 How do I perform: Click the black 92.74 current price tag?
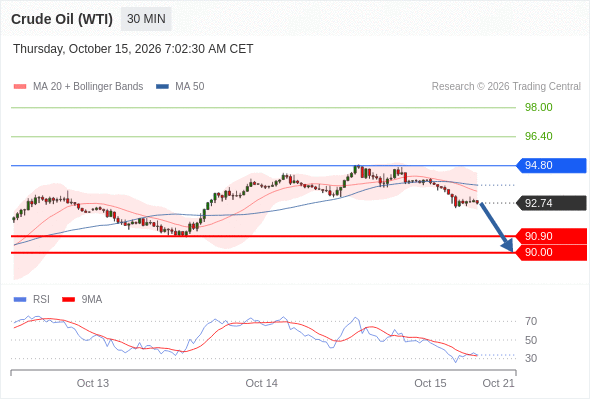(551, 203)
